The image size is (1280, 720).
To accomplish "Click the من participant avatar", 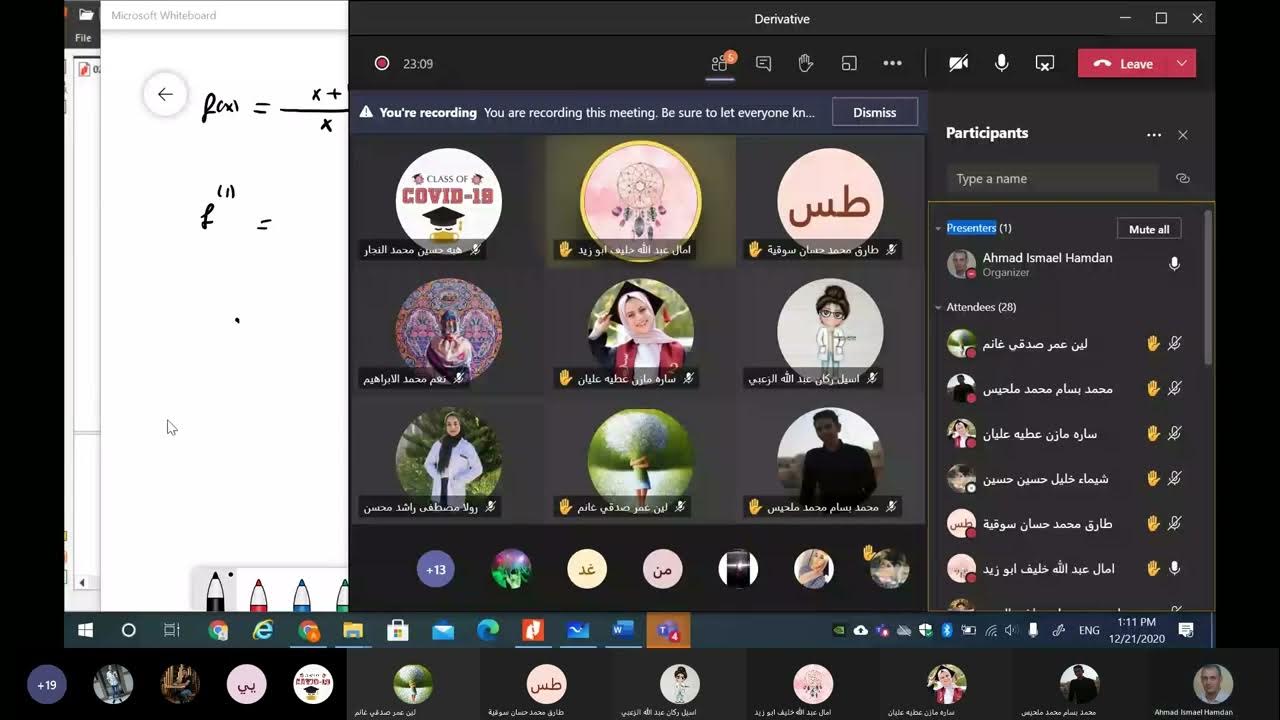I will click(662, 569).
